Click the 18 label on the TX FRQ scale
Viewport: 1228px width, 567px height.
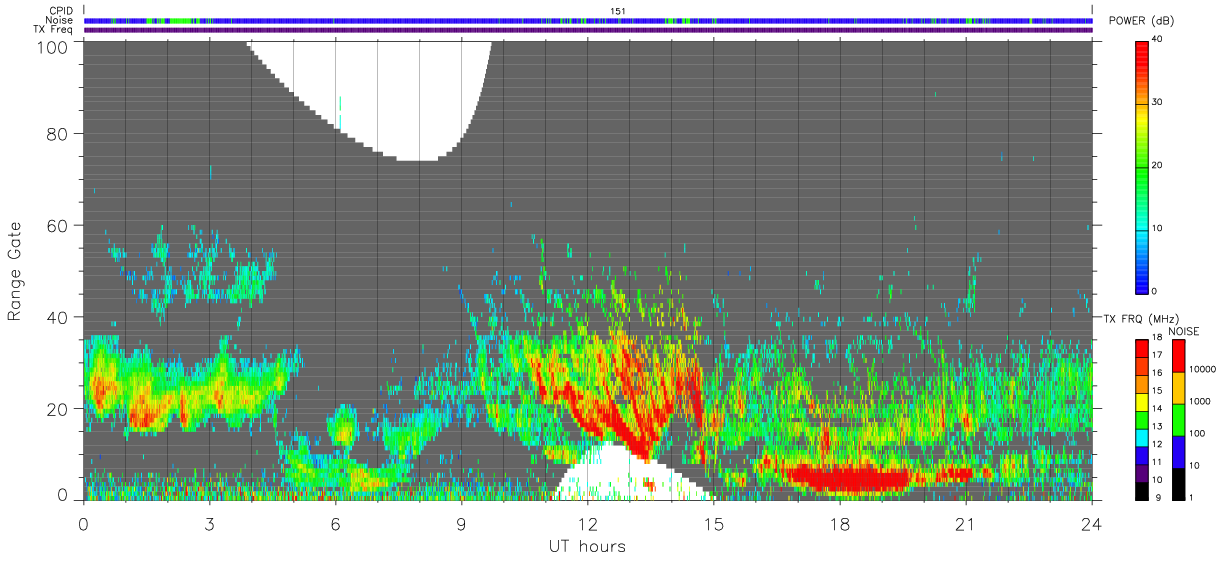coord(1157,339)
